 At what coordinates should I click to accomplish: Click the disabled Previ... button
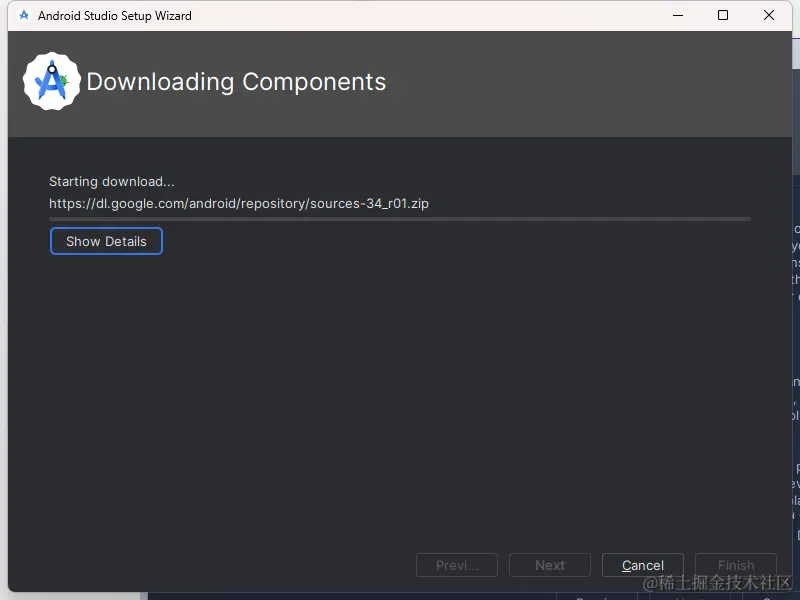click(457, 565)
